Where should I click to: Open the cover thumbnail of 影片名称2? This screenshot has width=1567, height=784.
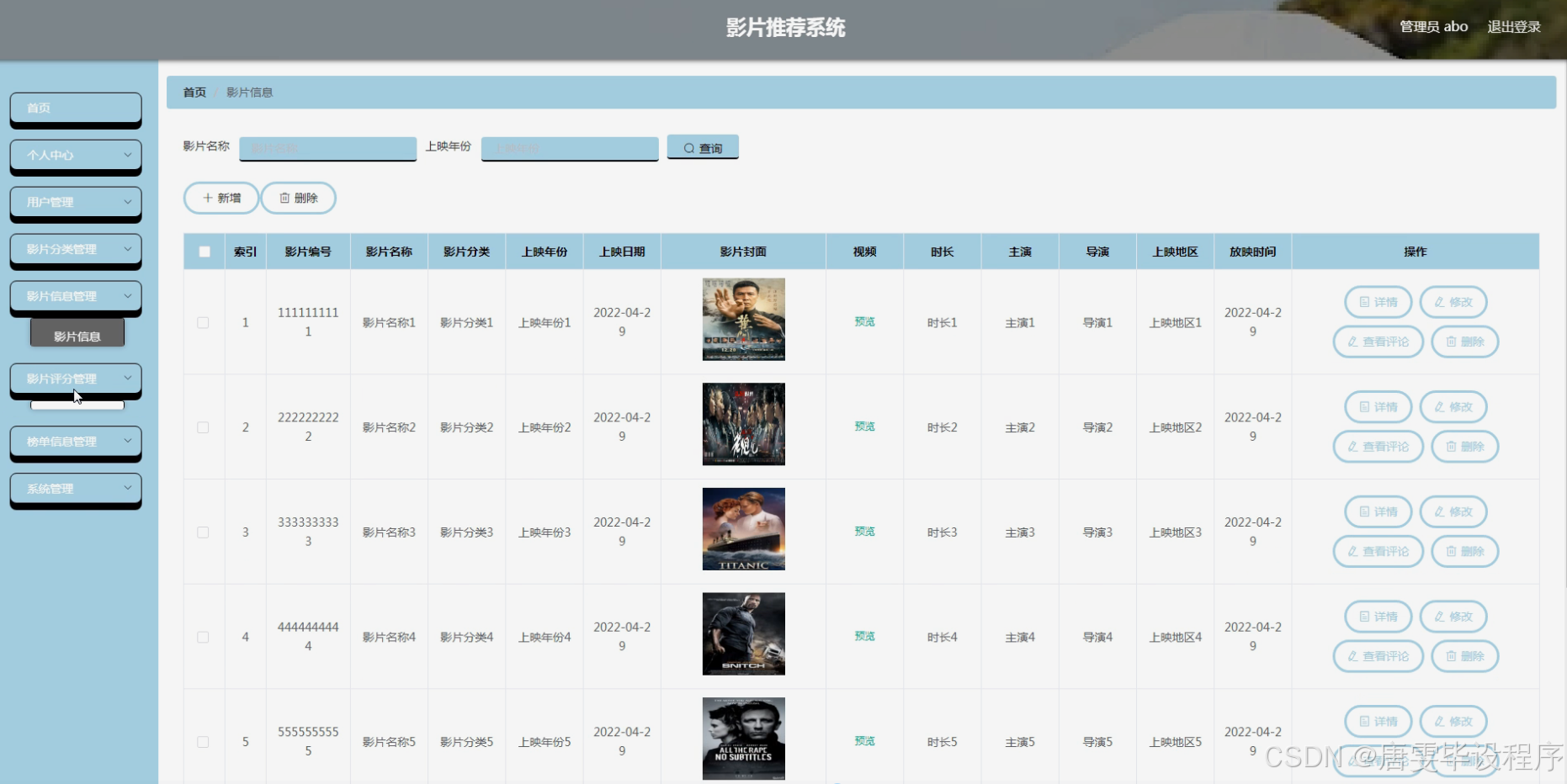point(744,424)
